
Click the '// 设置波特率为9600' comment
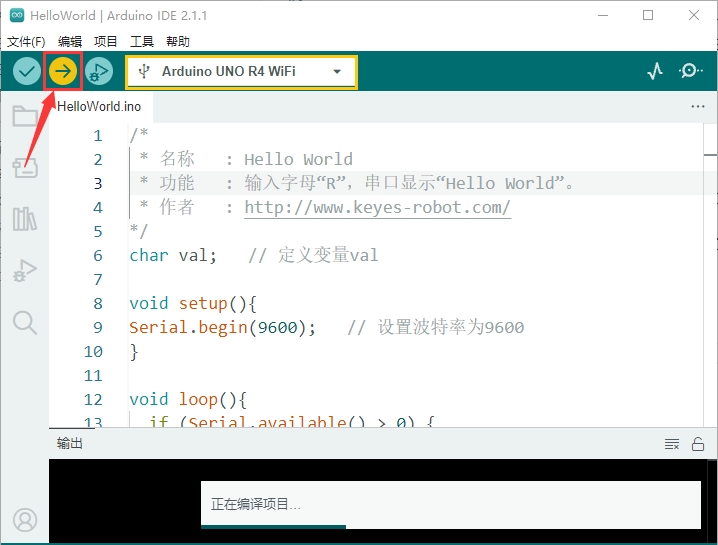[x=435, y=327]
